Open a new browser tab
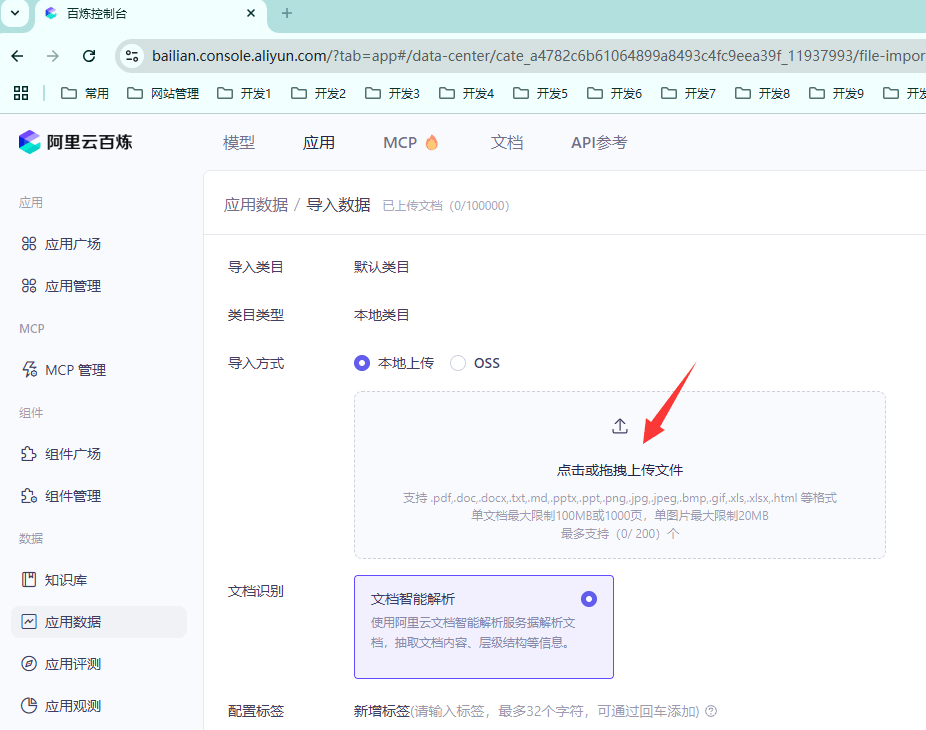Screen dimensions: 926x730 pos(287,13)
